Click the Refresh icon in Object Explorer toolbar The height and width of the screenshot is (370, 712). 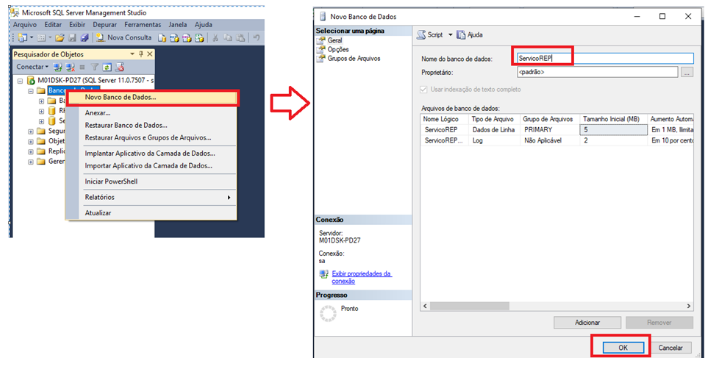(107, 67)
